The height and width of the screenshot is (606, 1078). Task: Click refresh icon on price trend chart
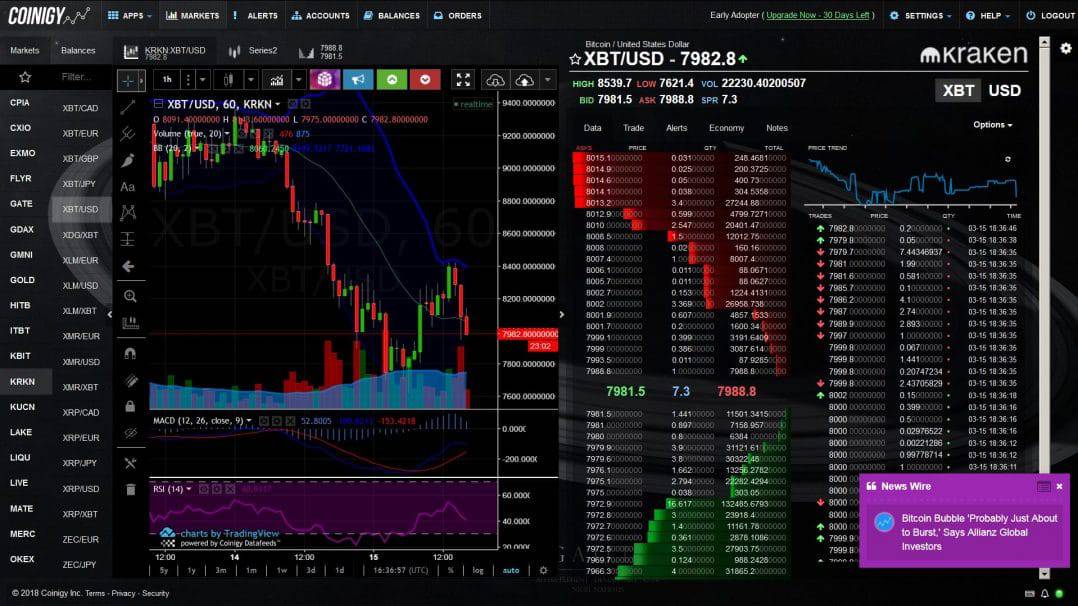tap(1008, 159)
